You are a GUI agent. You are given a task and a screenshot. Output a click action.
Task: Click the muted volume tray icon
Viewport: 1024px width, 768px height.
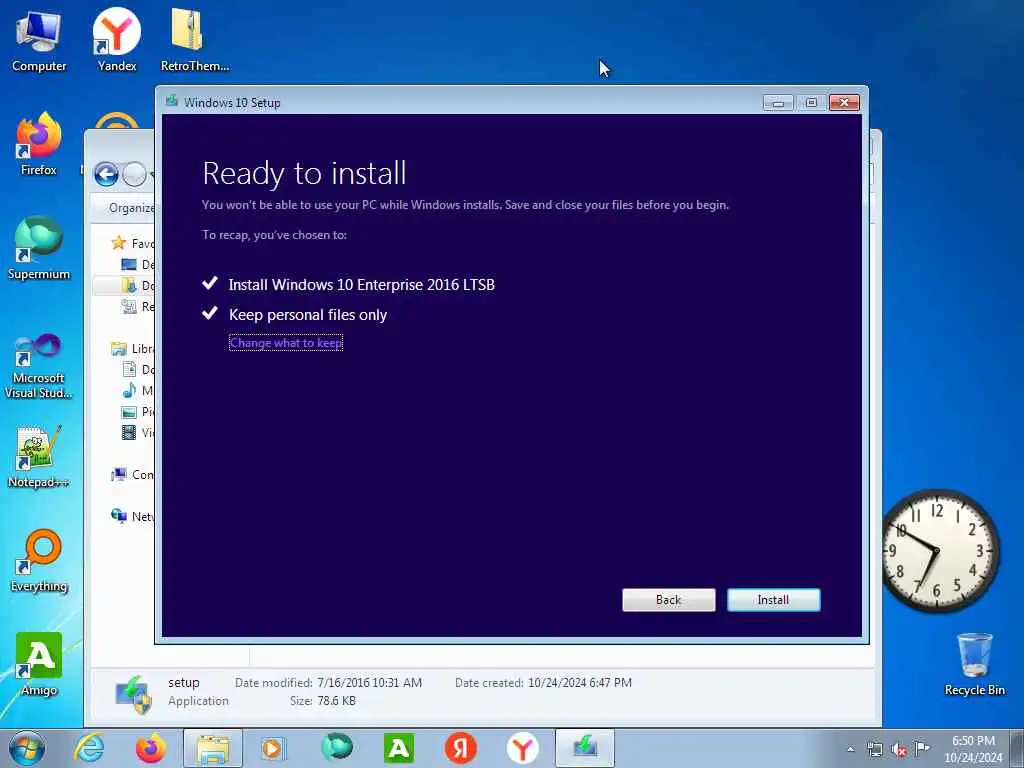pyautogui.click(x=899, y=749)
